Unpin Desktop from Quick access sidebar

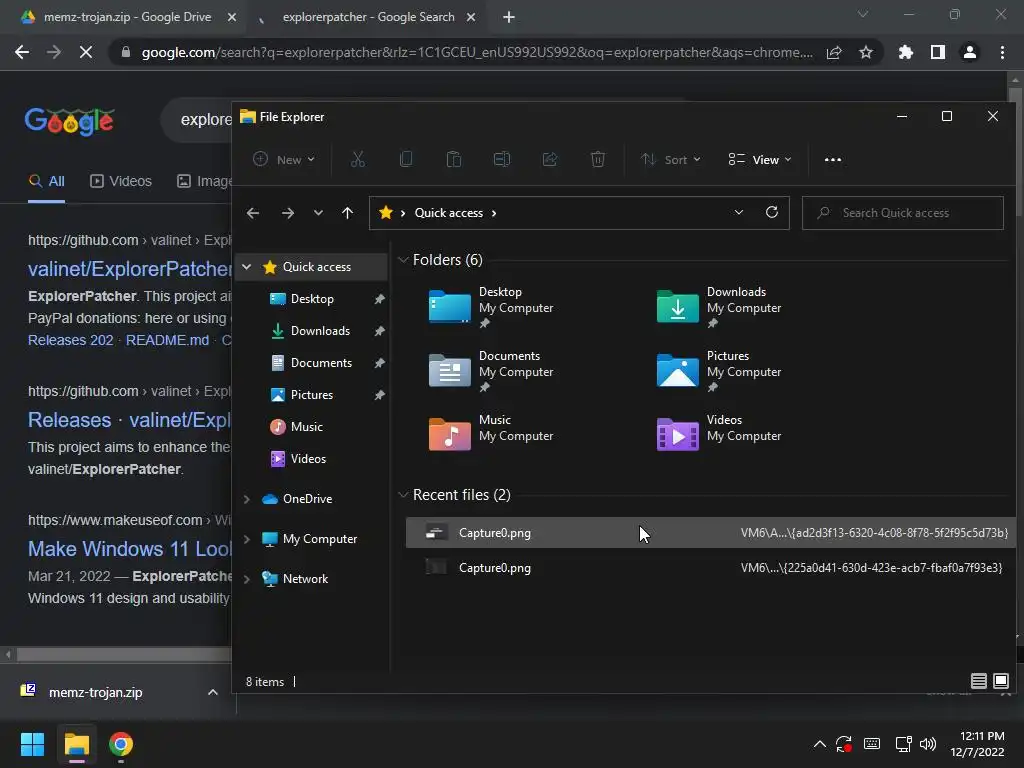pos(379,299)
